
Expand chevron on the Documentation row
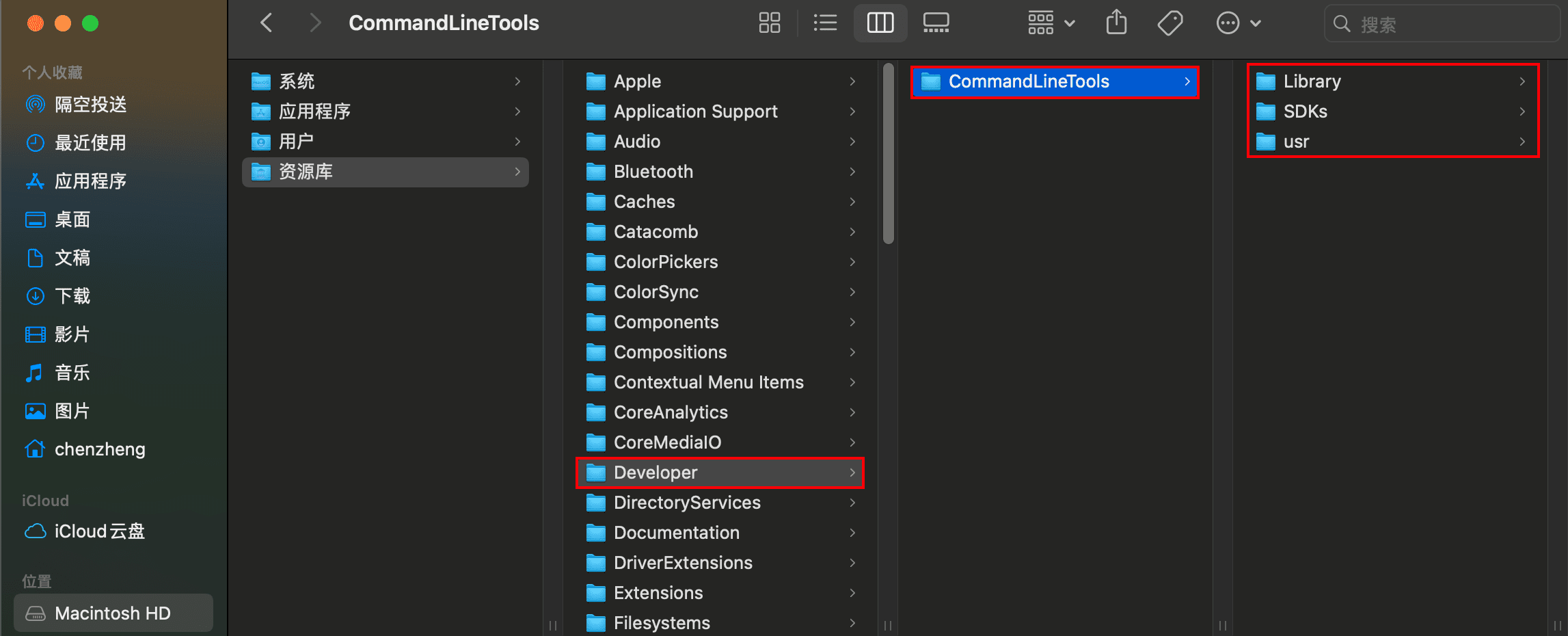(x=852, y=533)
